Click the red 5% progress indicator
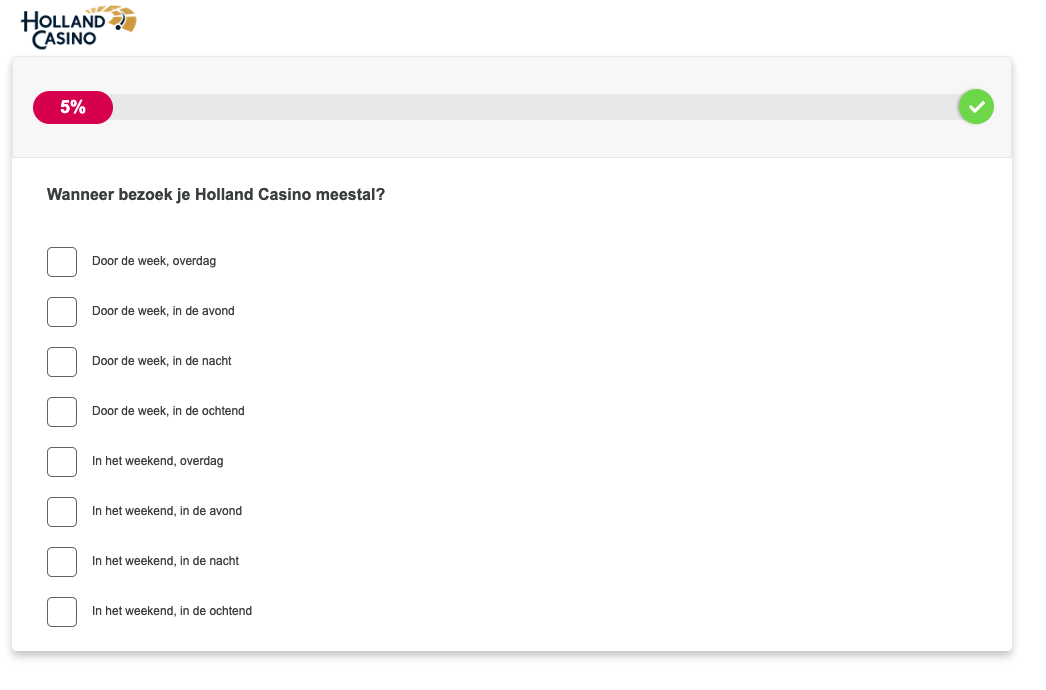Image resolution: width=1046 pixels, height=690 pixels. [x=73, y=107]
